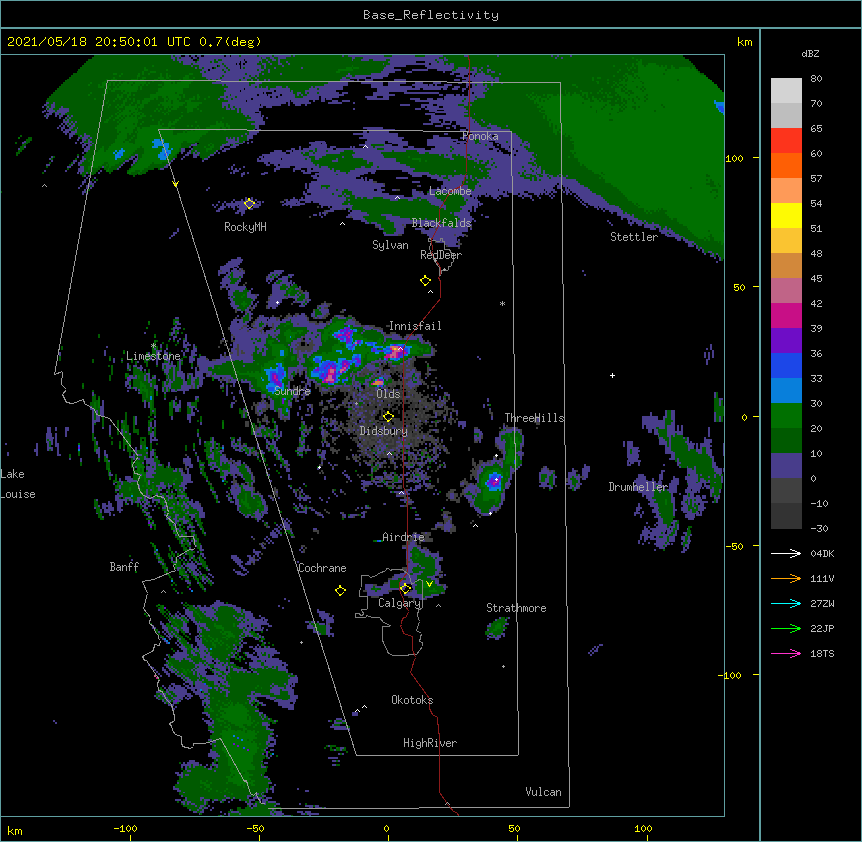Select the Okotoks label
Screen dimensions: 862x842
coord(412,700)
